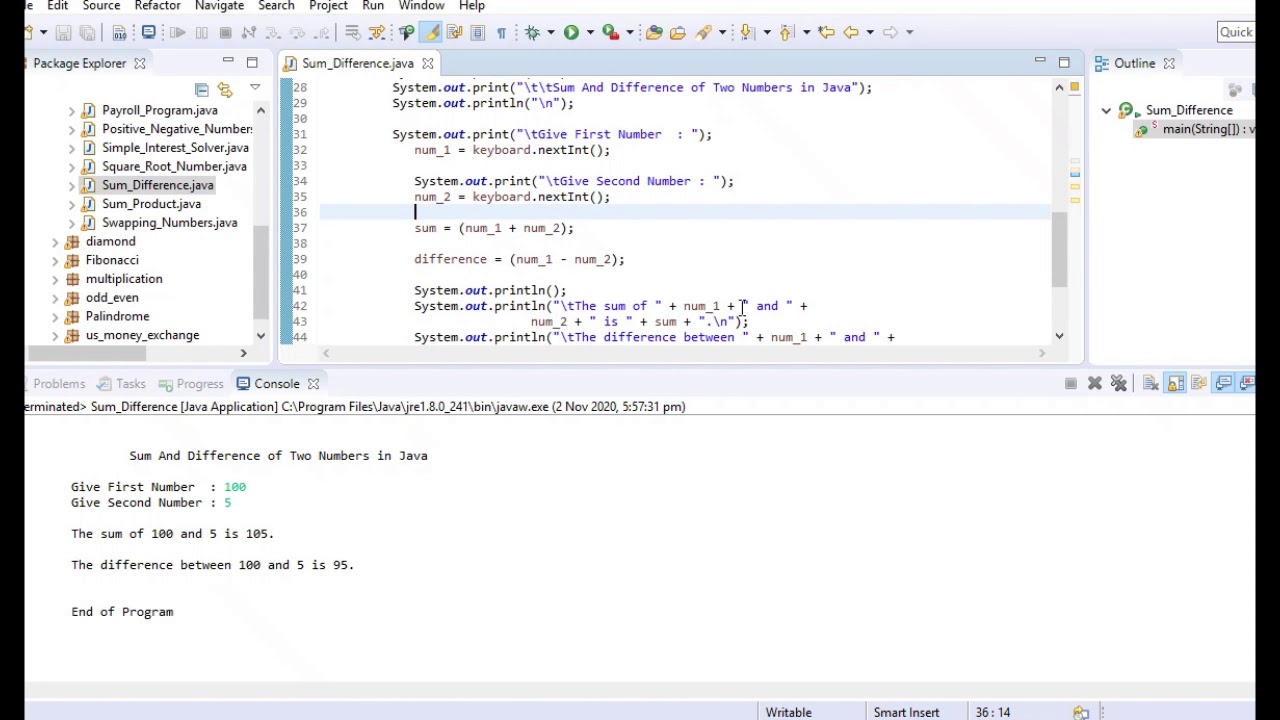This screenshot has width=1280, height=720.
Task: Toggle Mark Occurrences highlighter icon
Action: point(431,32)
